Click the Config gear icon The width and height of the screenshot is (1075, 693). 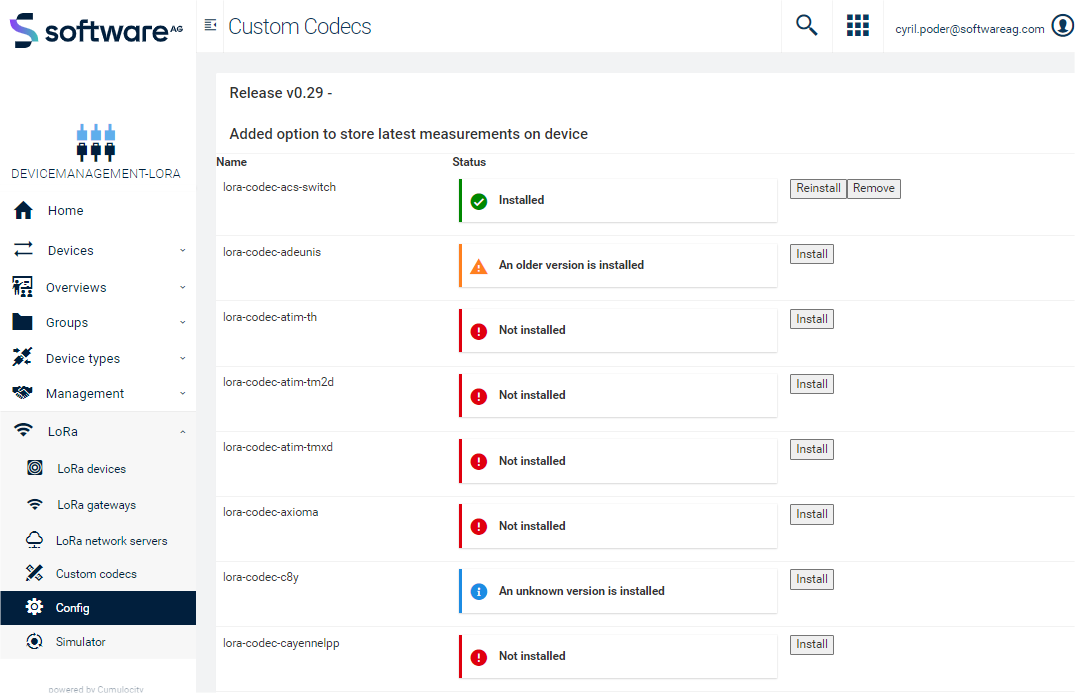point(34,607)
